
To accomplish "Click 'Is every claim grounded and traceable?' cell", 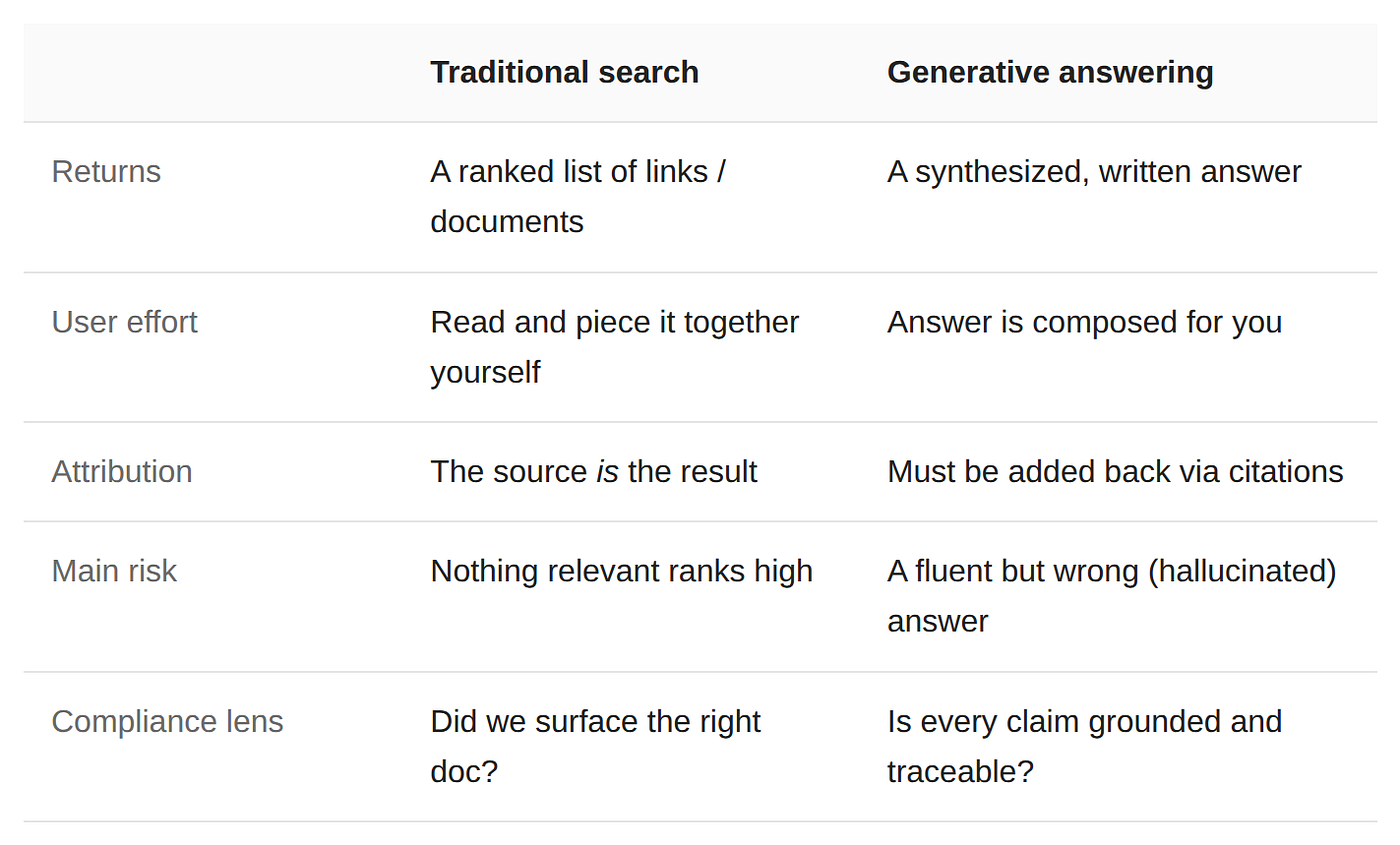I will (1084, 746).
